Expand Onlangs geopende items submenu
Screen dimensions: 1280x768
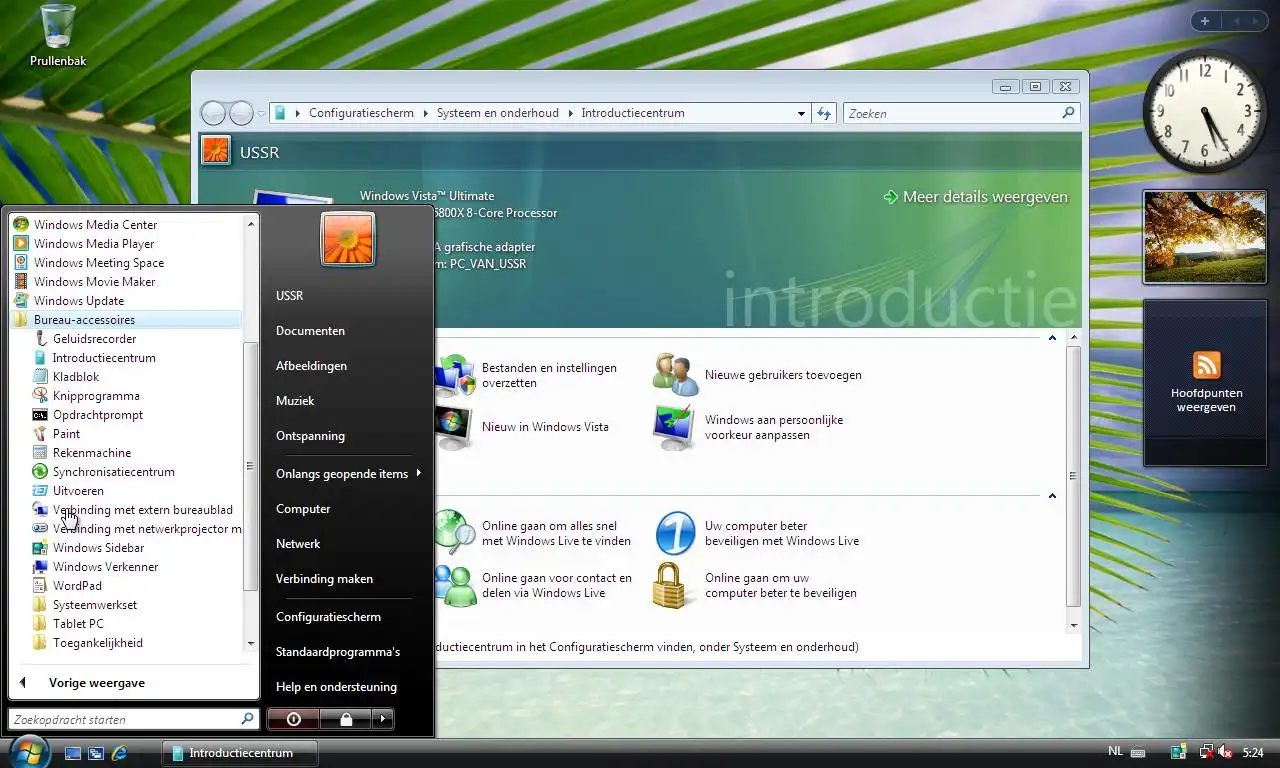[348, 474]
